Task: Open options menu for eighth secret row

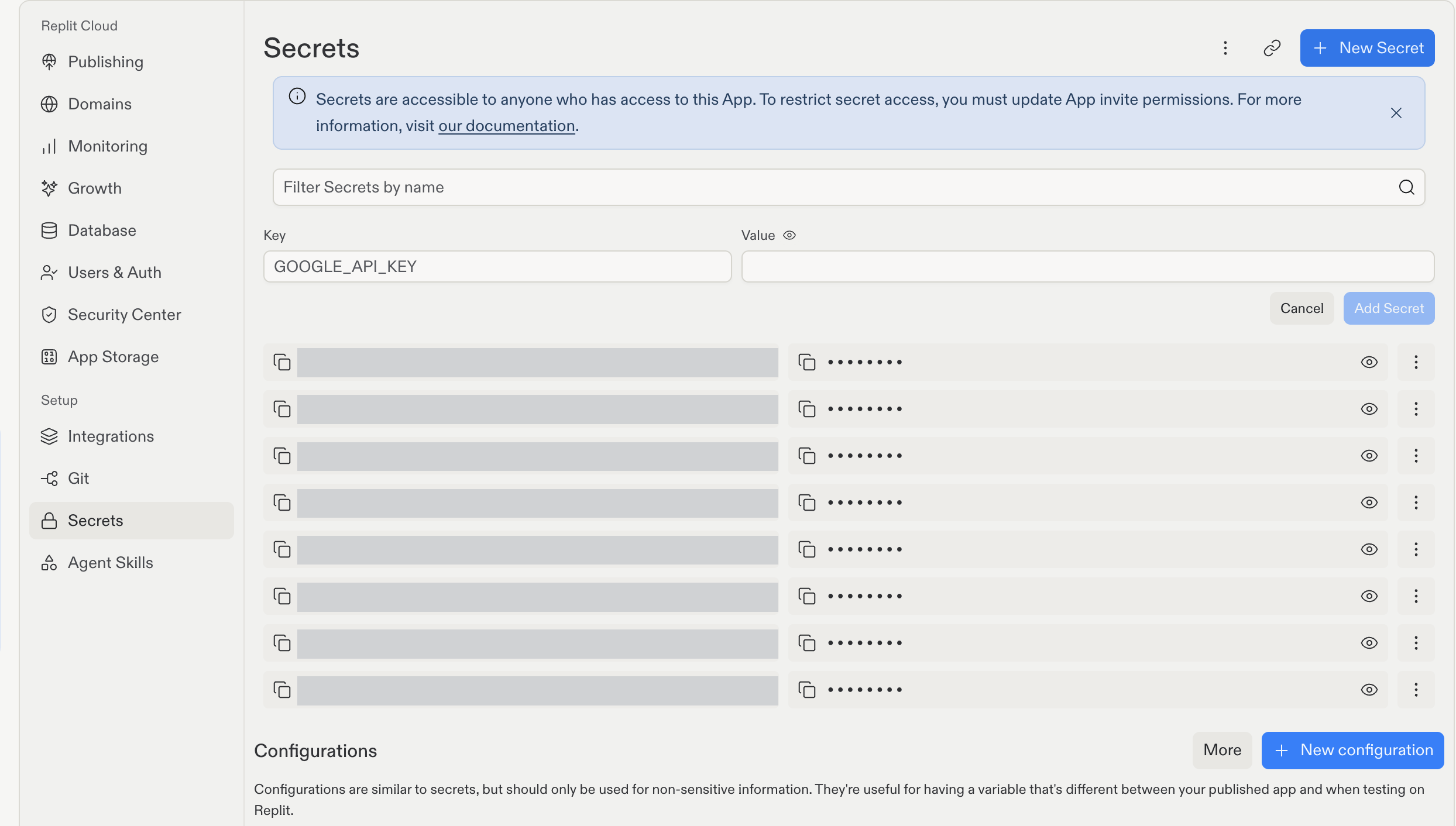Action: pos(1416,690)
